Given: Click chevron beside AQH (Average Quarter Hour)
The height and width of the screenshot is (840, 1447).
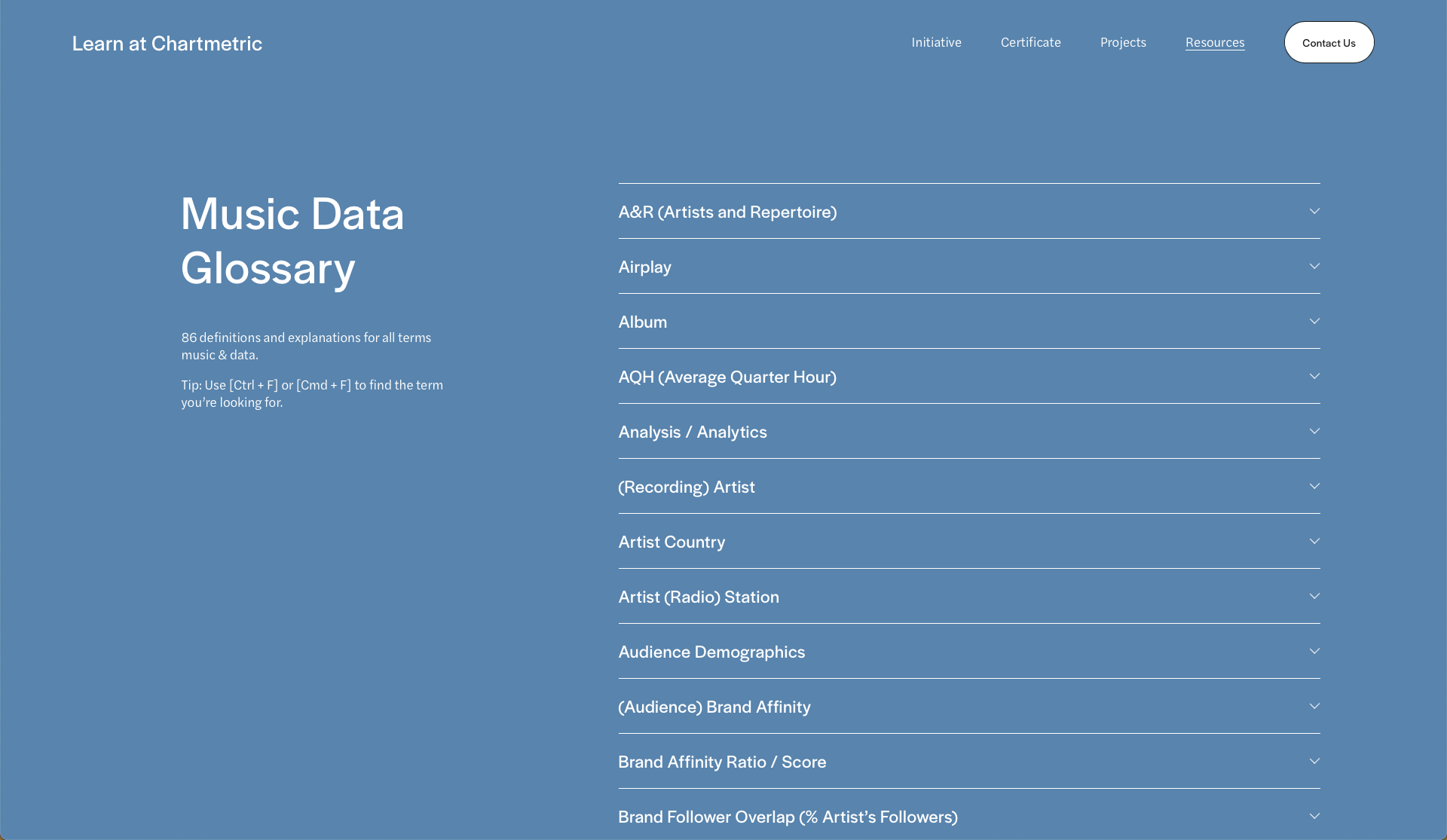Looking at the screenshot, I should tap(1314, 377).
